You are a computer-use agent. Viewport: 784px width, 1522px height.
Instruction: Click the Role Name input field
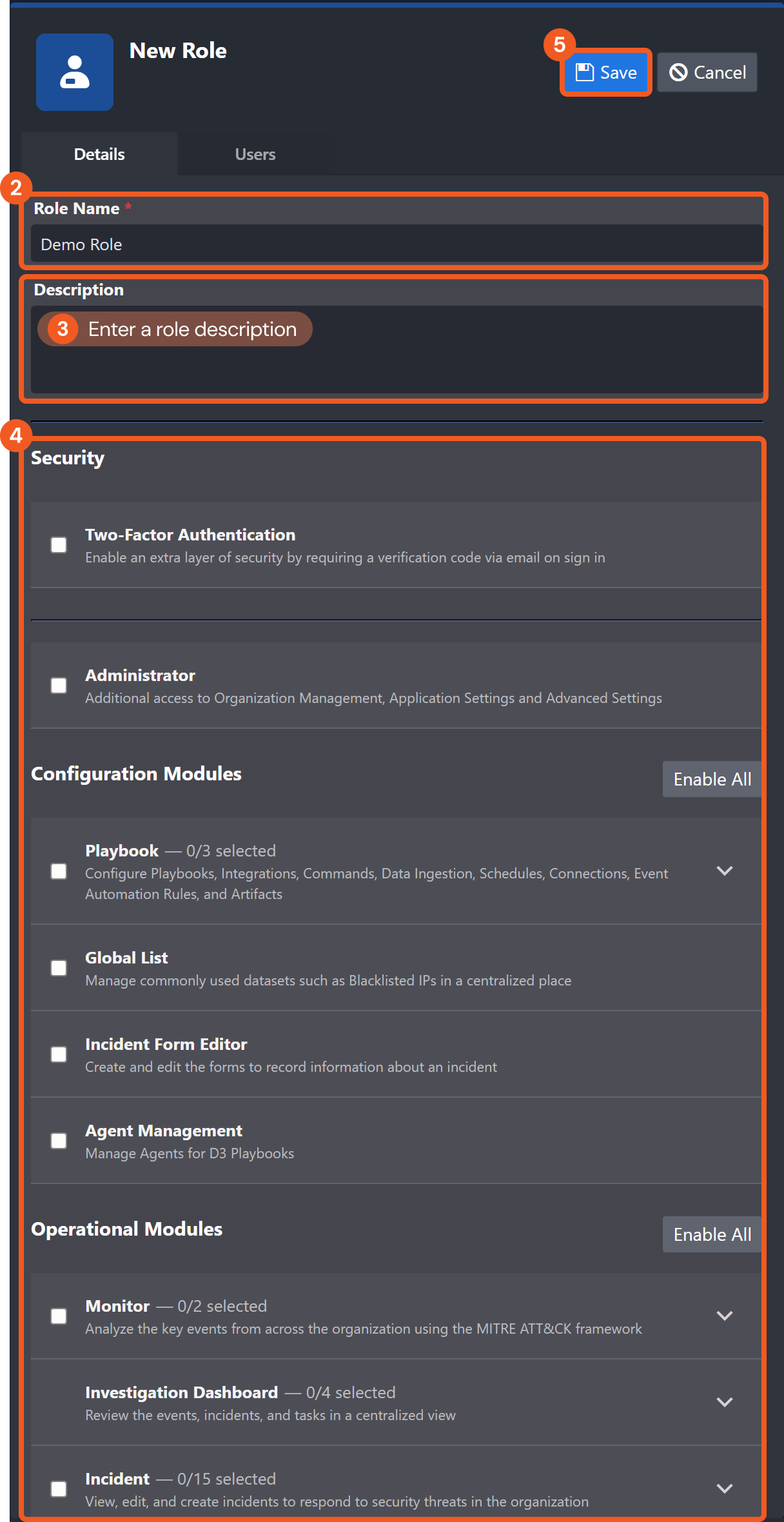(x=397, y=244)
